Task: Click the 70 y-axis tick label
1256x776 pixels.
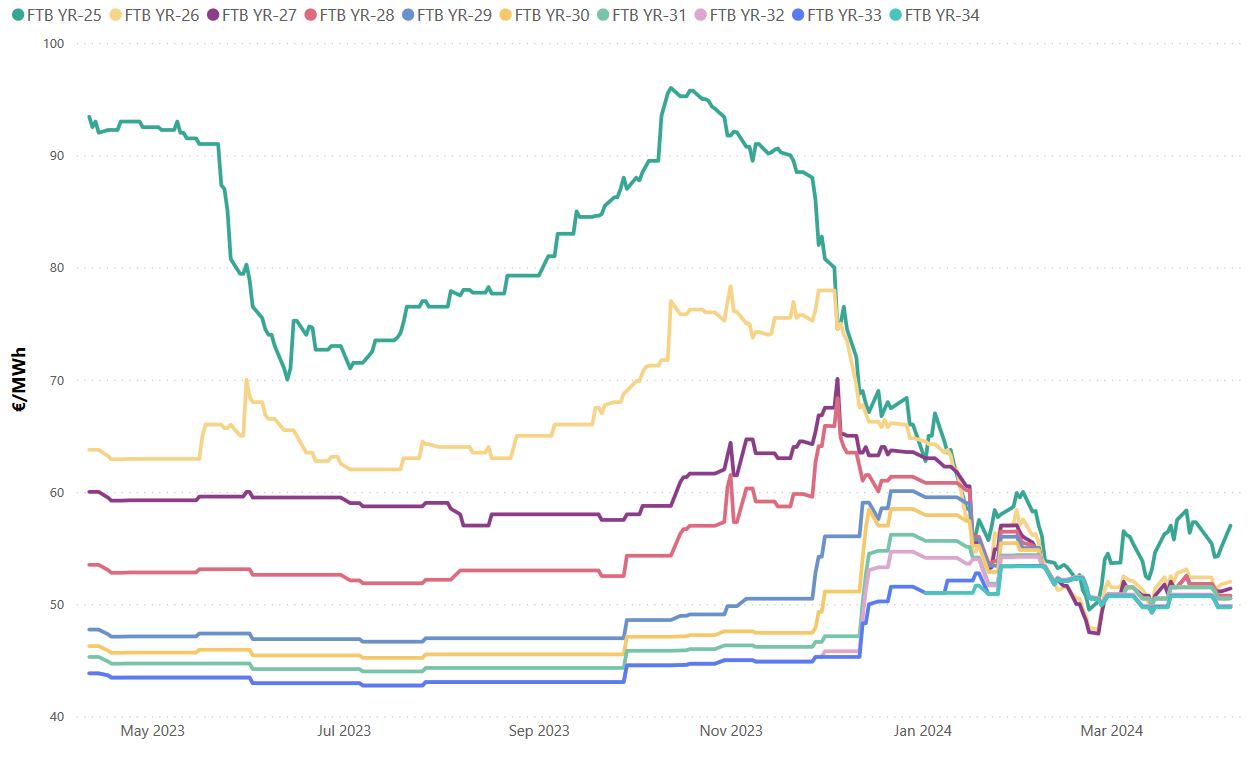Action: point(57,380)
